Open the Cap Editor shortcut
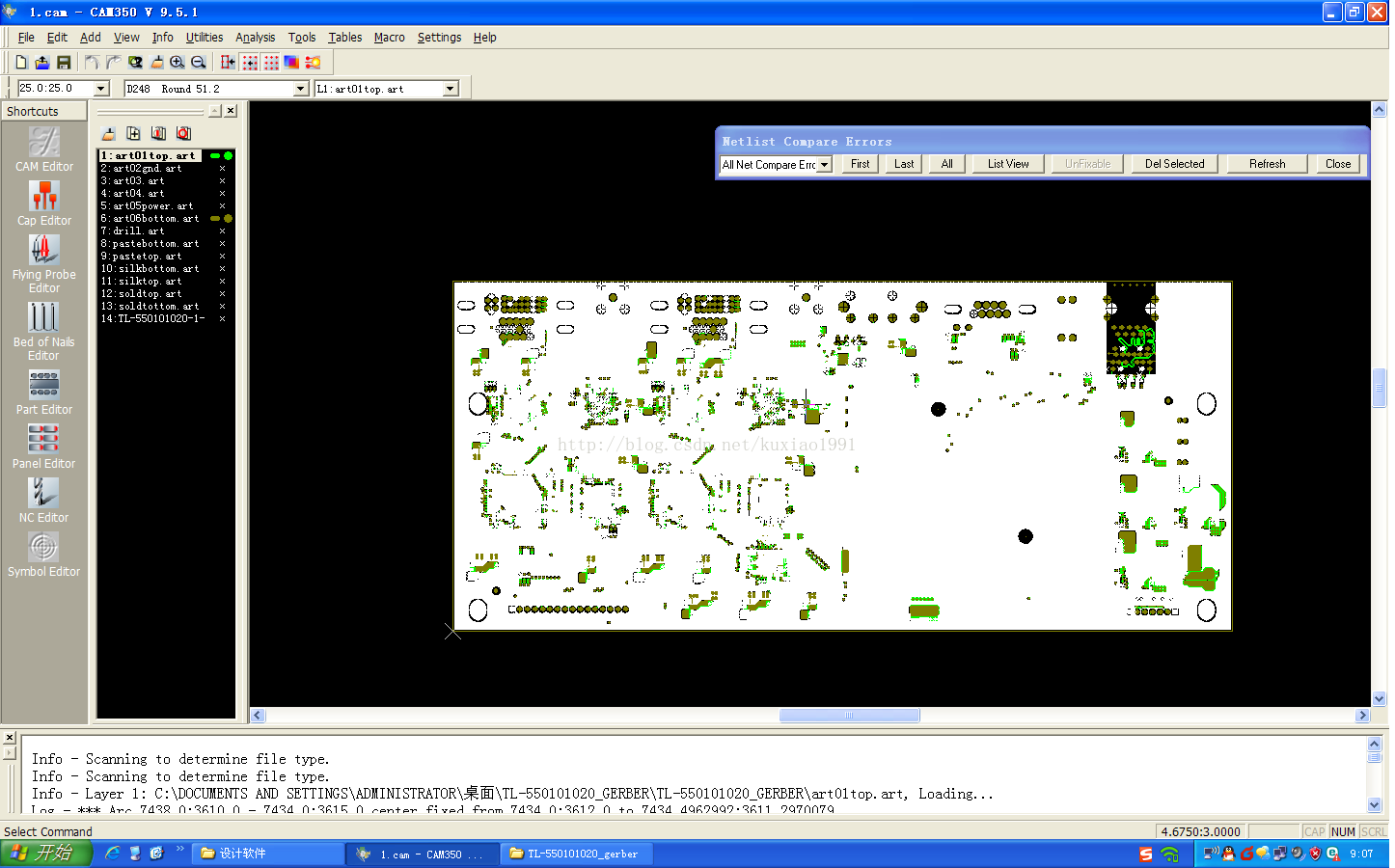1395x868 pixels. 43,203
